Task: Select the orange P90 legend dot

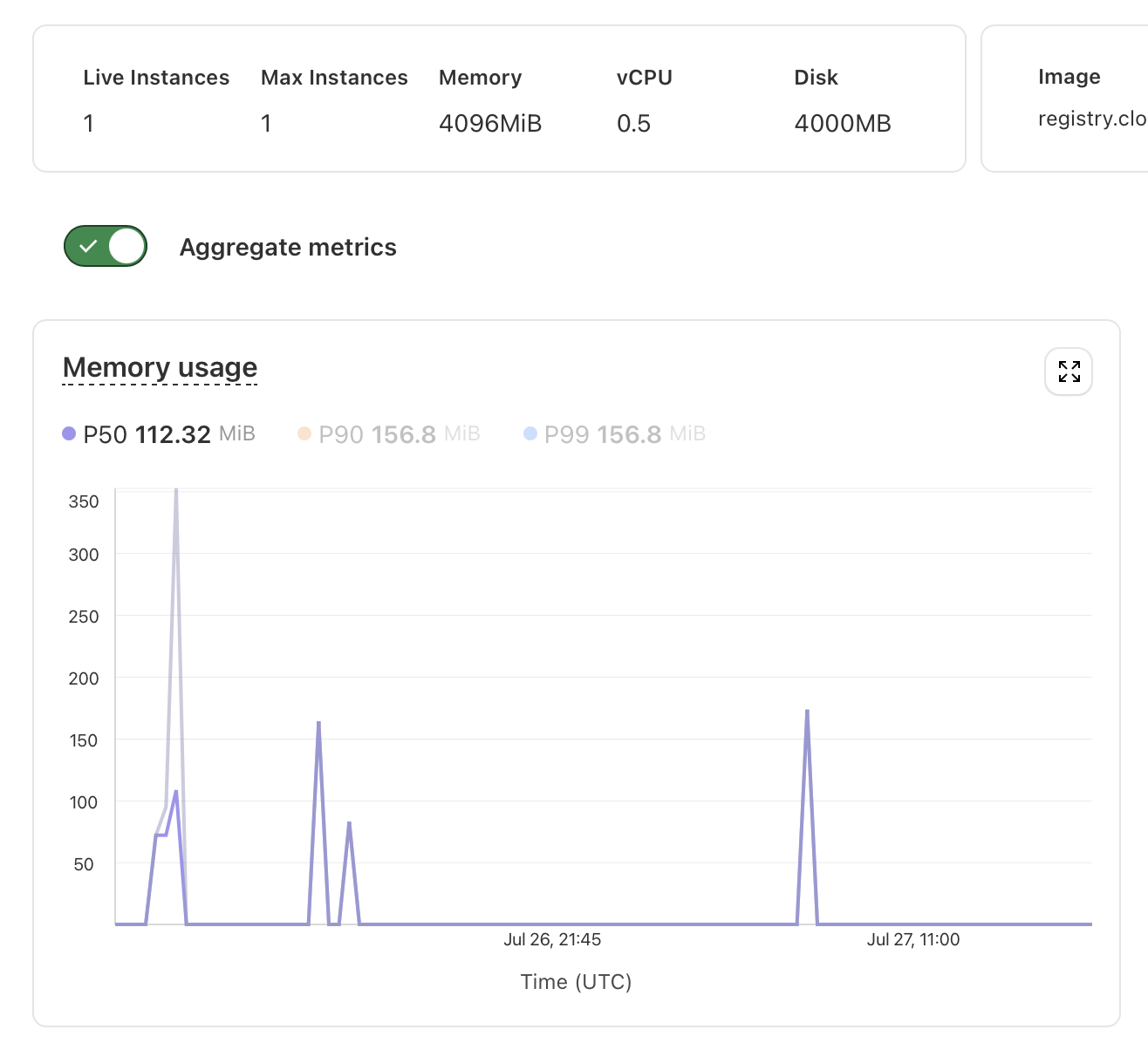Action: 303,433
